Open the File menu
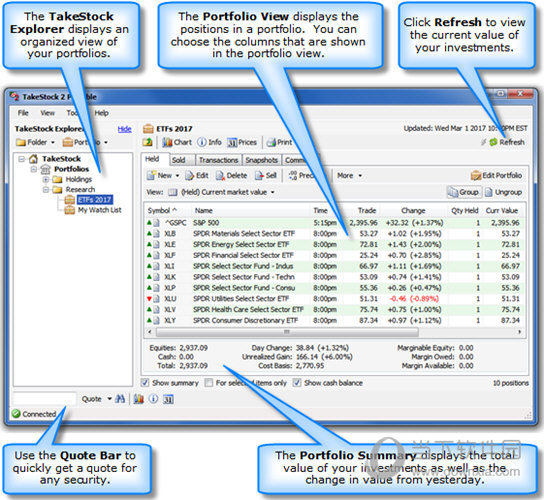Image resolution: width=544 pixels, height=500 pixels. (23, 113)
